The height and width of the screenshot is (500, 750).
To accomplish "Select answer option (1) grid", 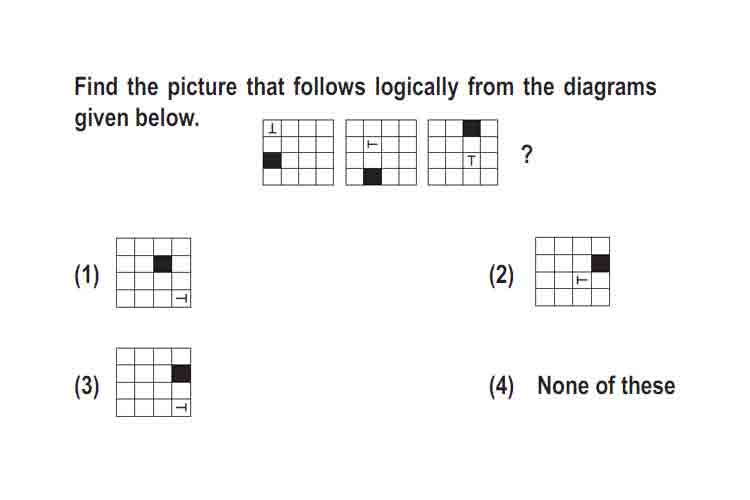I will point(154,273).
